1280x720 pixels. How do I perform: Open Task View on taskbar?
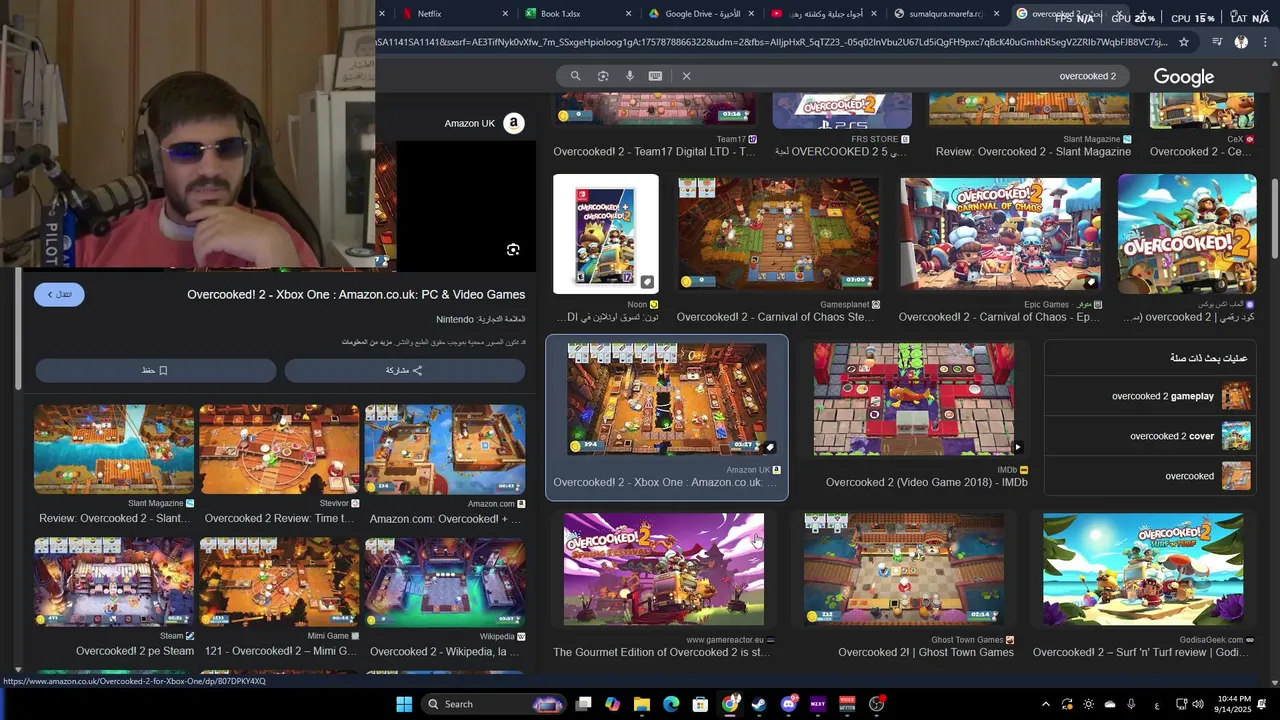(584, 704)
